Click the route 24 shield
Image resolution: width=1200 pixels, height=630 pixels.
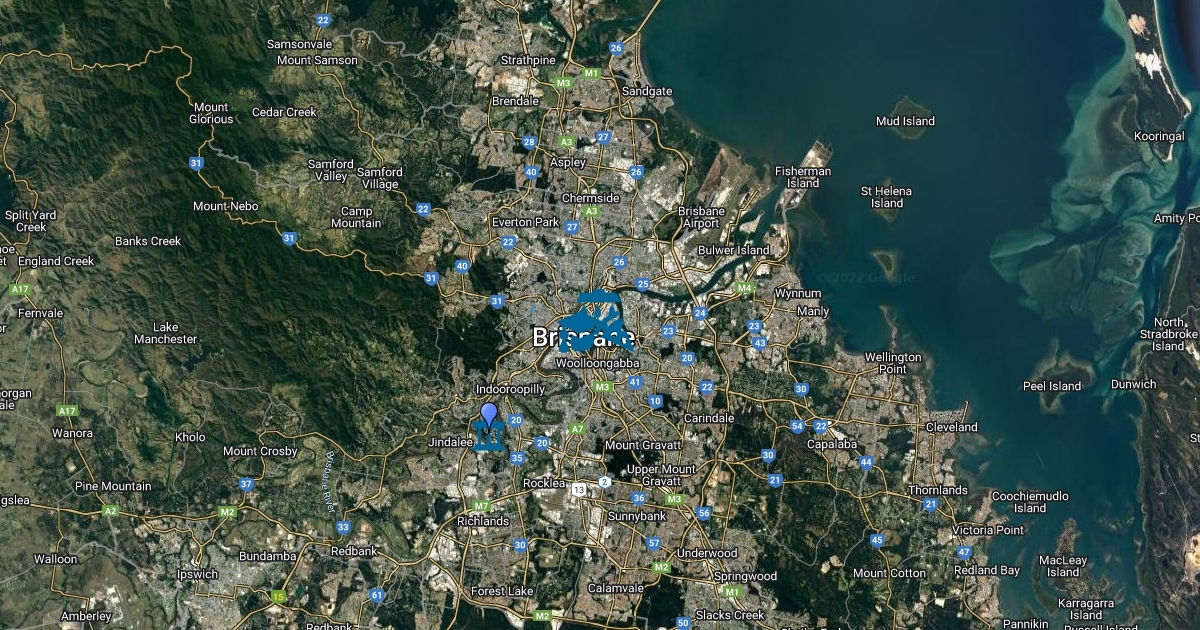pos(701,313)
